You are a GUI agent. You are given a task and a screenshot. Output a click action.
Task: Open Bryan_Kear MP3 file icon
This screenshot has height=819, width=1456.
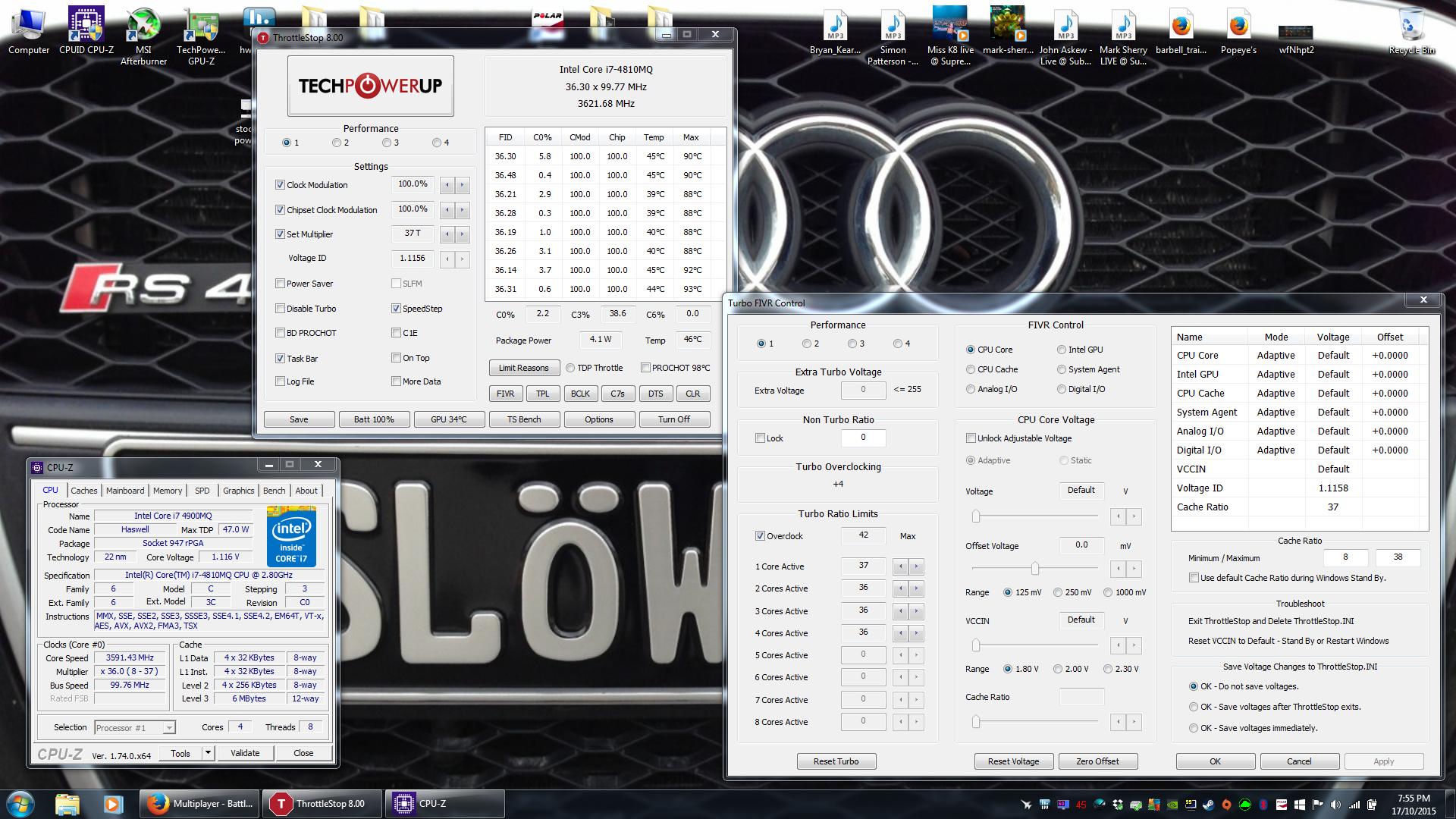(835, 30)
